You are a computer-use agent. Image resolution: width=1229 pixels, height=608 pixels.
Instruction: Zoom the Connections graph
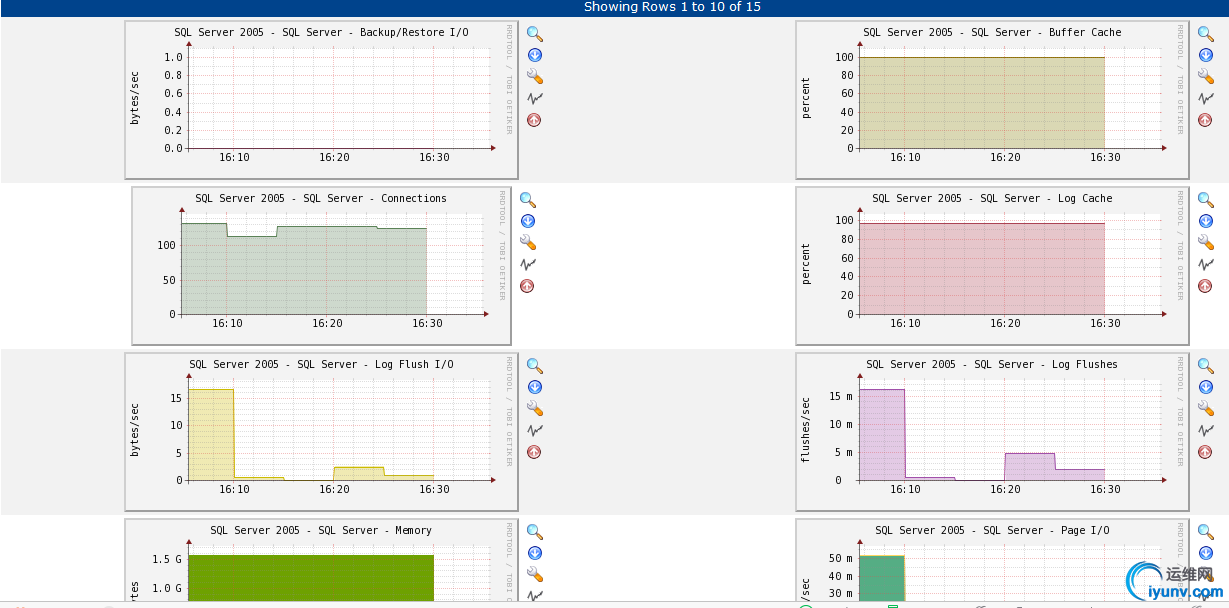point(528,200)
